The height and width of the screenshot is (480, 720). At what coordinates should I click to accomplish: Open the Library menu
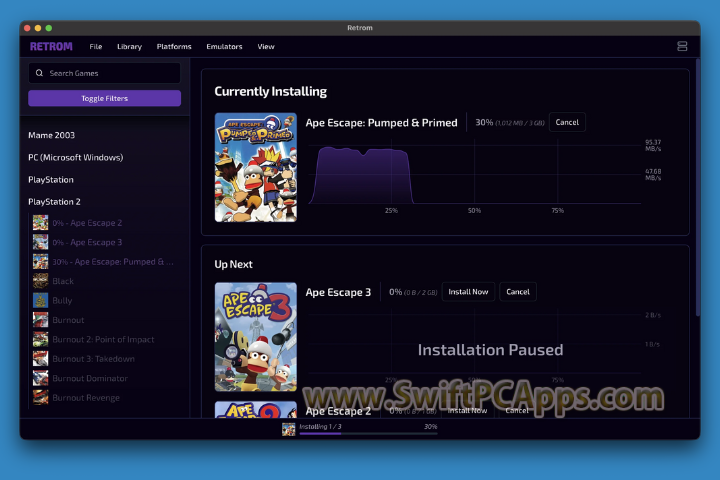click(x=129, y=46)
